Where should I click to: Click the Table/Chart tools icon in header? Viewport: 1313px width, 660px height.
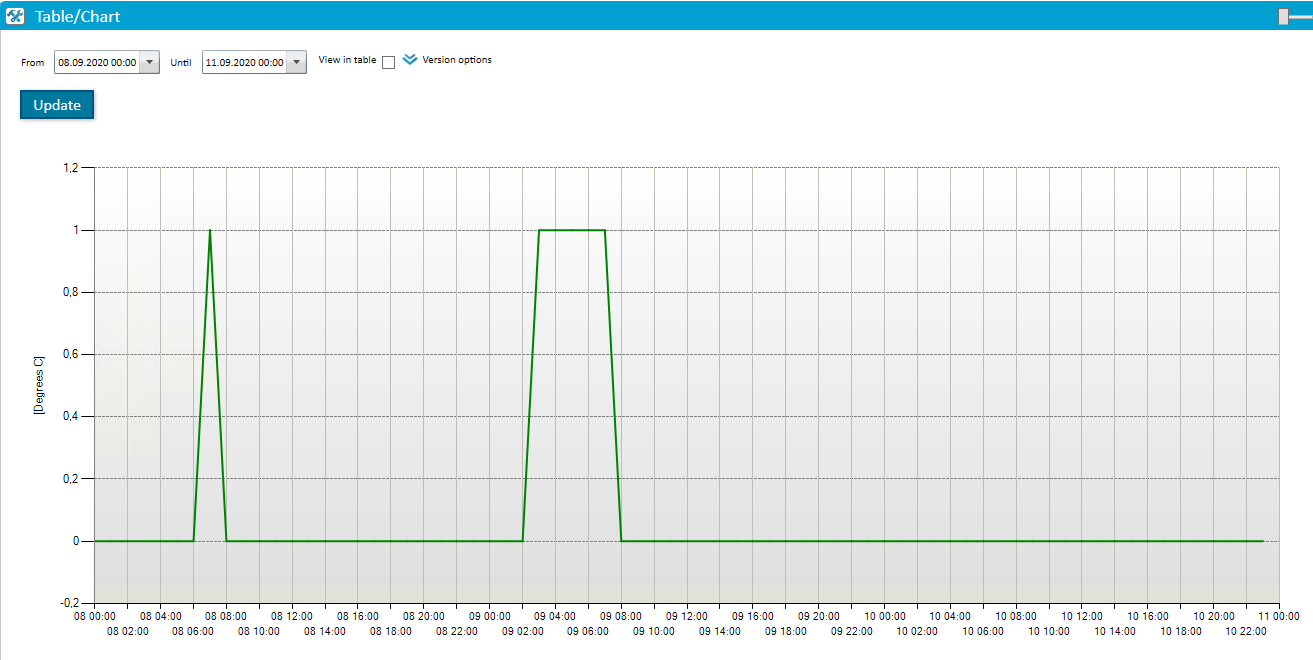pyautogui.click(x=15, y=16)
